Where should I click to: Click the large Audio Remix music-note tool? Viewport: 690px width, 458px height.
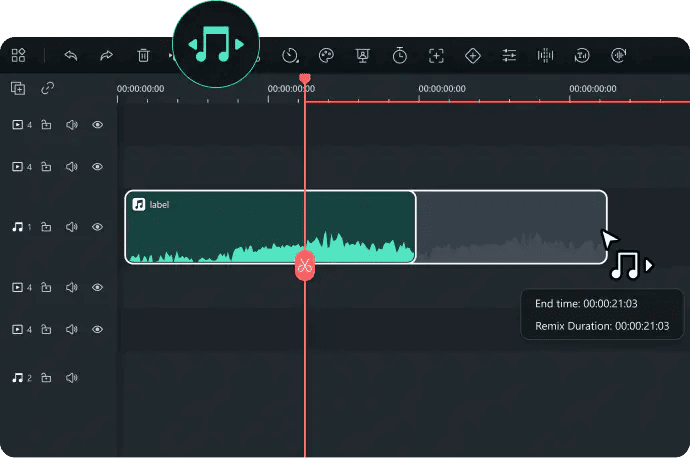(215, 46)
